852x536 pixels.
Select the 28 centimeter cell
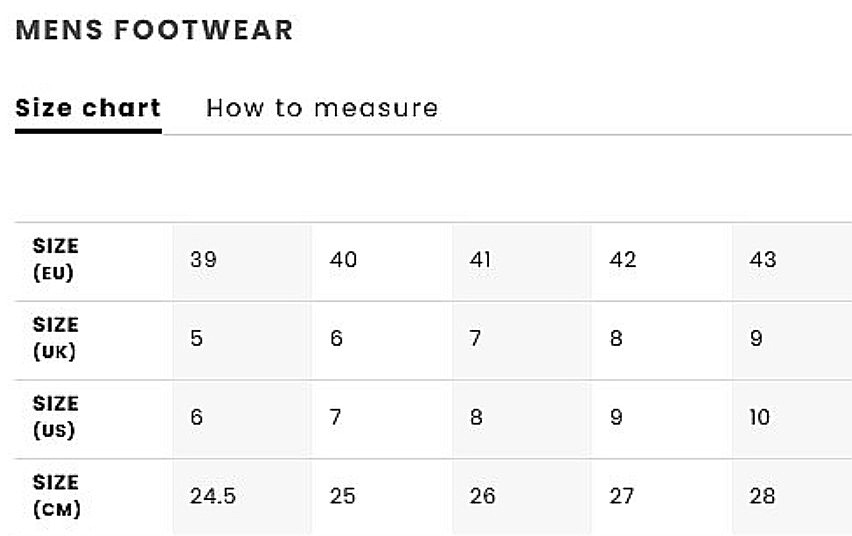tap(792, 497)
